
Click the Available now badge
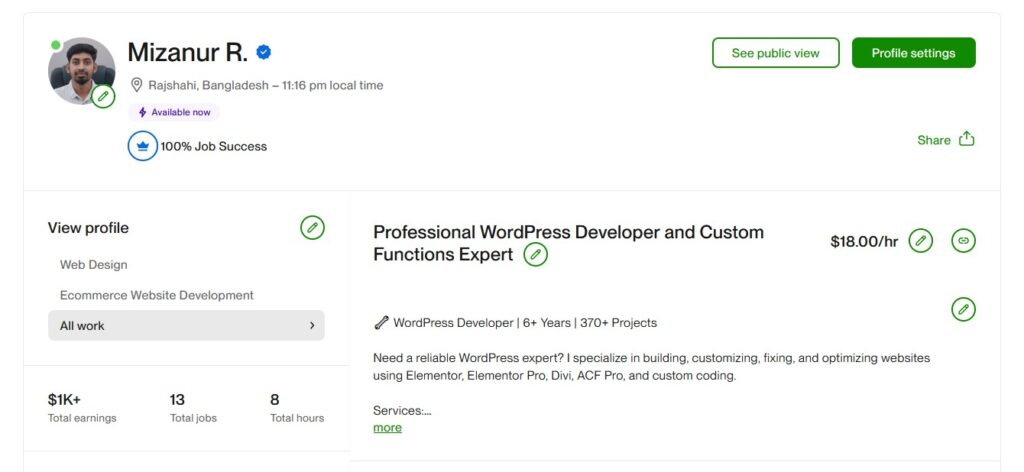point(174,112)
